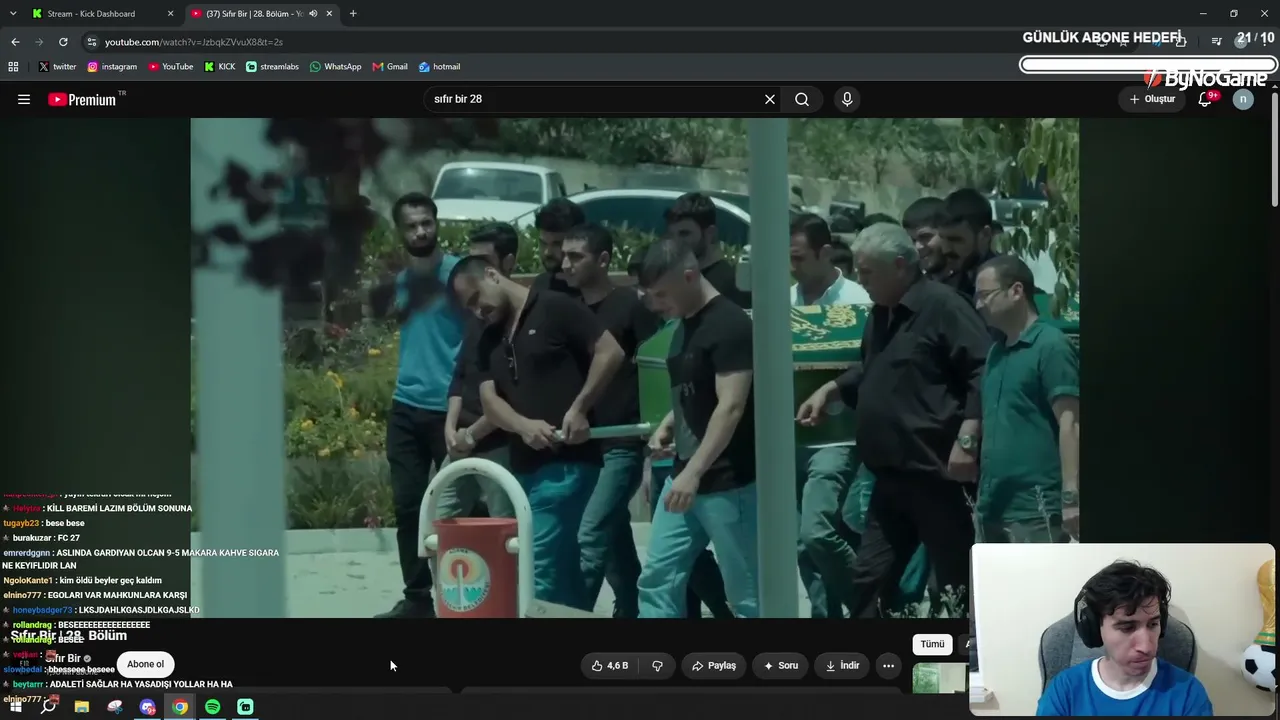1280x720 pixels.
Task: Open the Soru ask button
Action: coord(781,665)
